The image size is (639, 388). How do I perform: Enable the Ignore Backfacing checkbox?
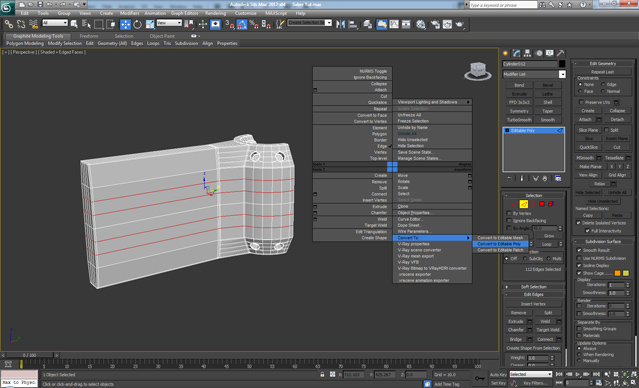point(509,220)
